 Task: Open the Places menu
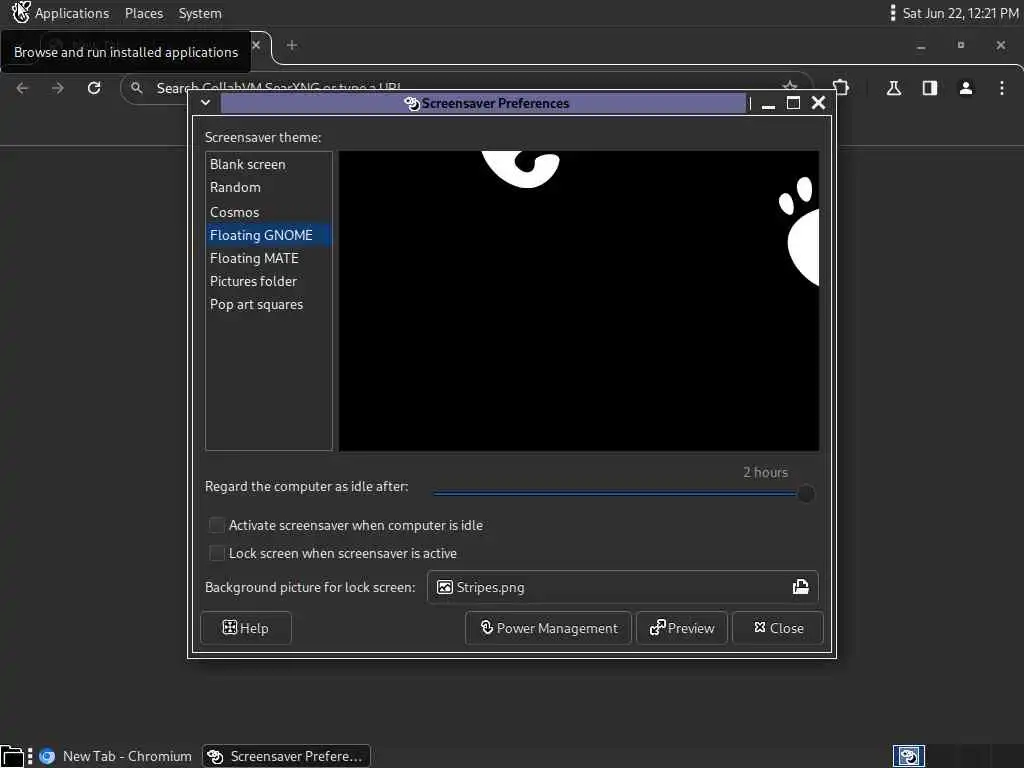pos(144,13)
